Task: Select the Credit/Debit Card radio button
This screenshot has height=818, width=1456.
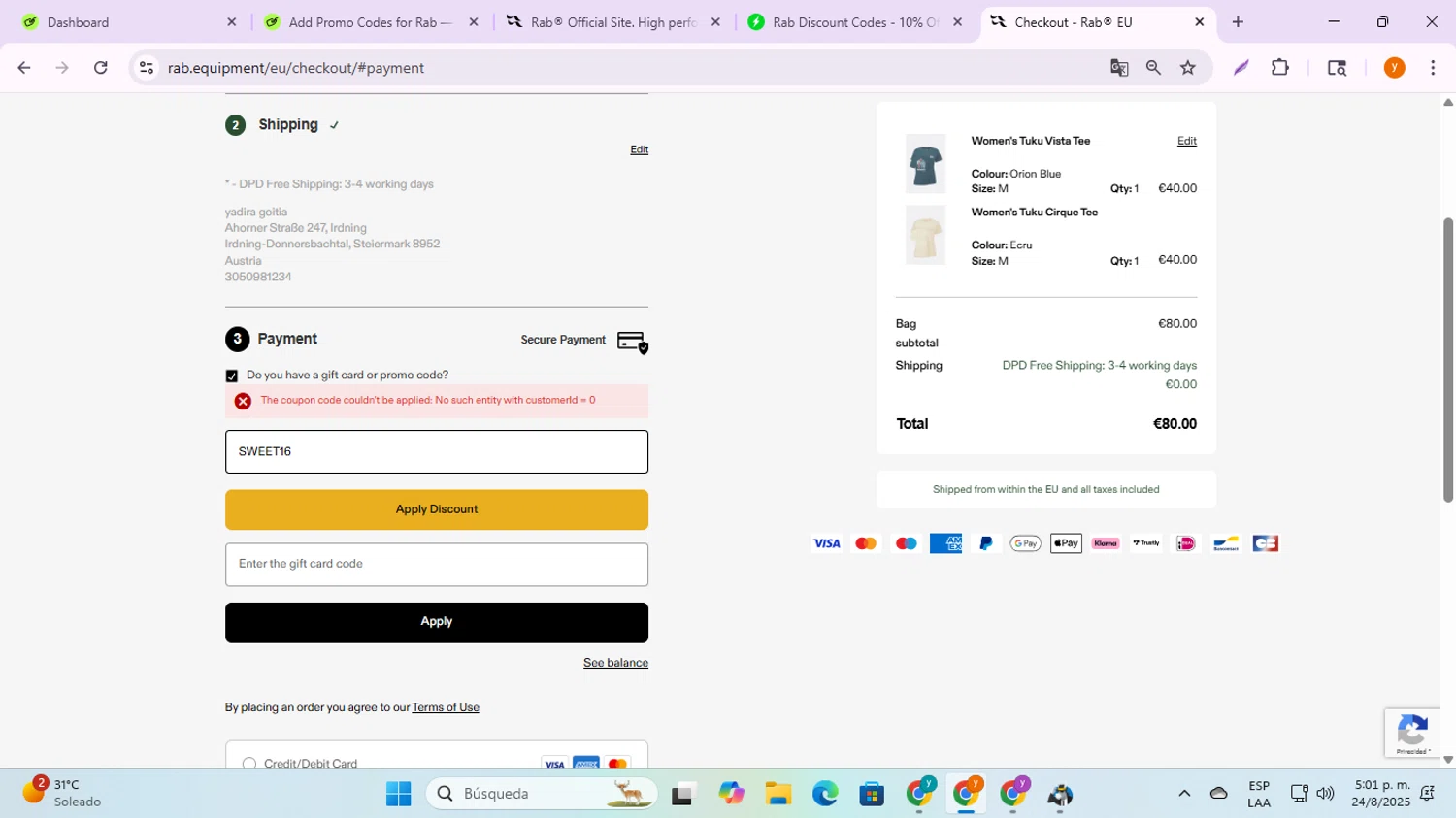Action: (249, 765)
